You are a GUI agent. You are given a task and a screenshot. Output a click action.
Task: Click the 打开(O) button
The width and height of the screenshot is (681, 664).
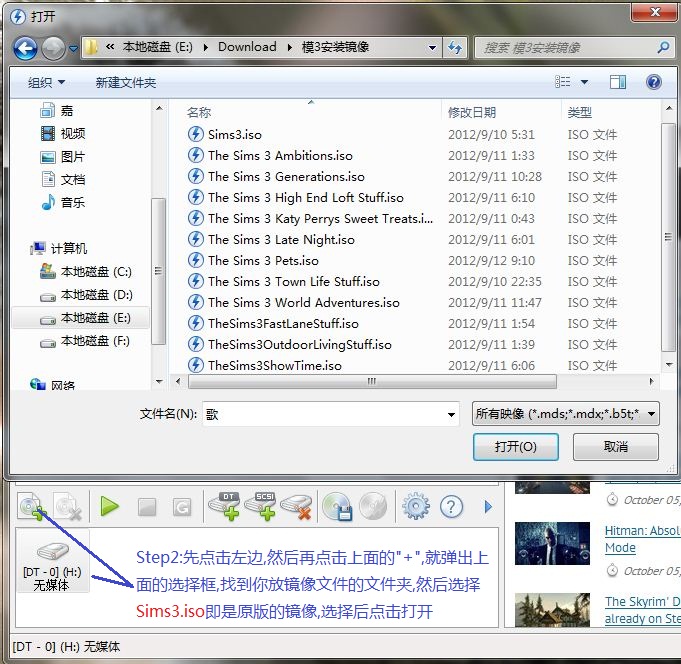coord(516,446)
